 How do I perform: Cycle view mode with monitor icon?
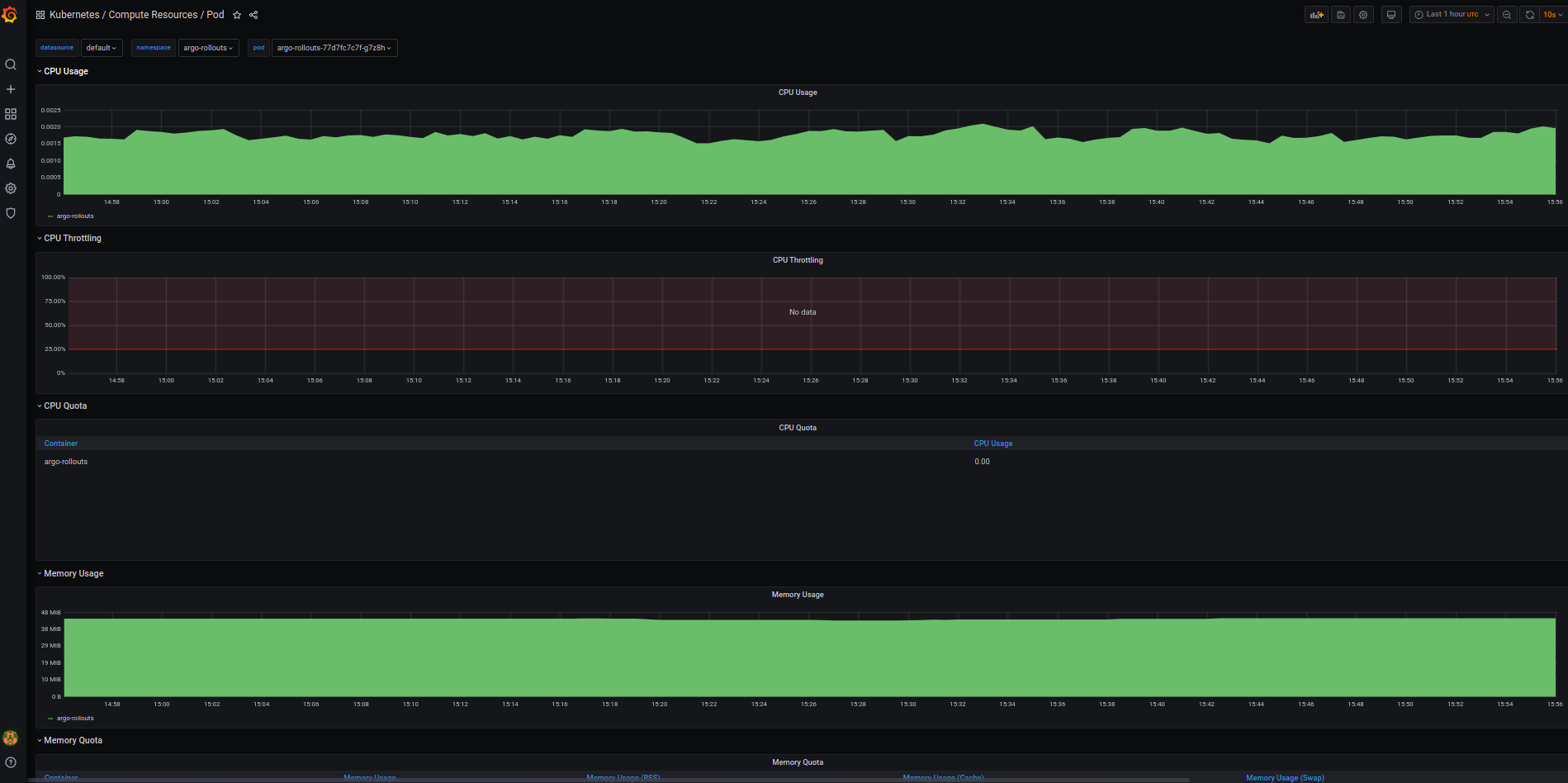coord(1391,15)
